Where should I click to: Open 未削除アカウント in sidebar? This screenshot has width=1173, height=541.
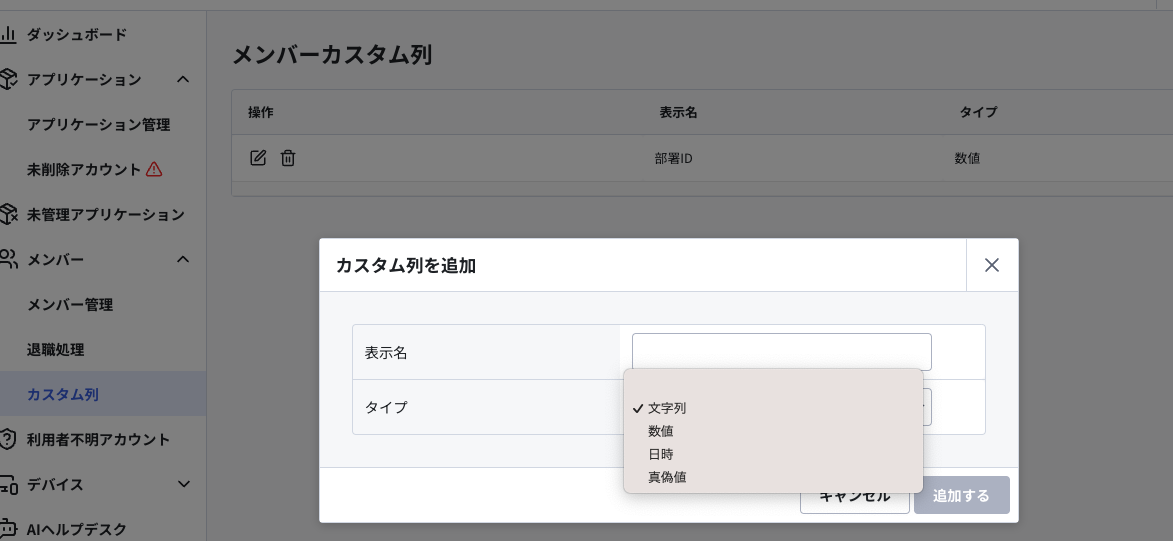[84, 170]
